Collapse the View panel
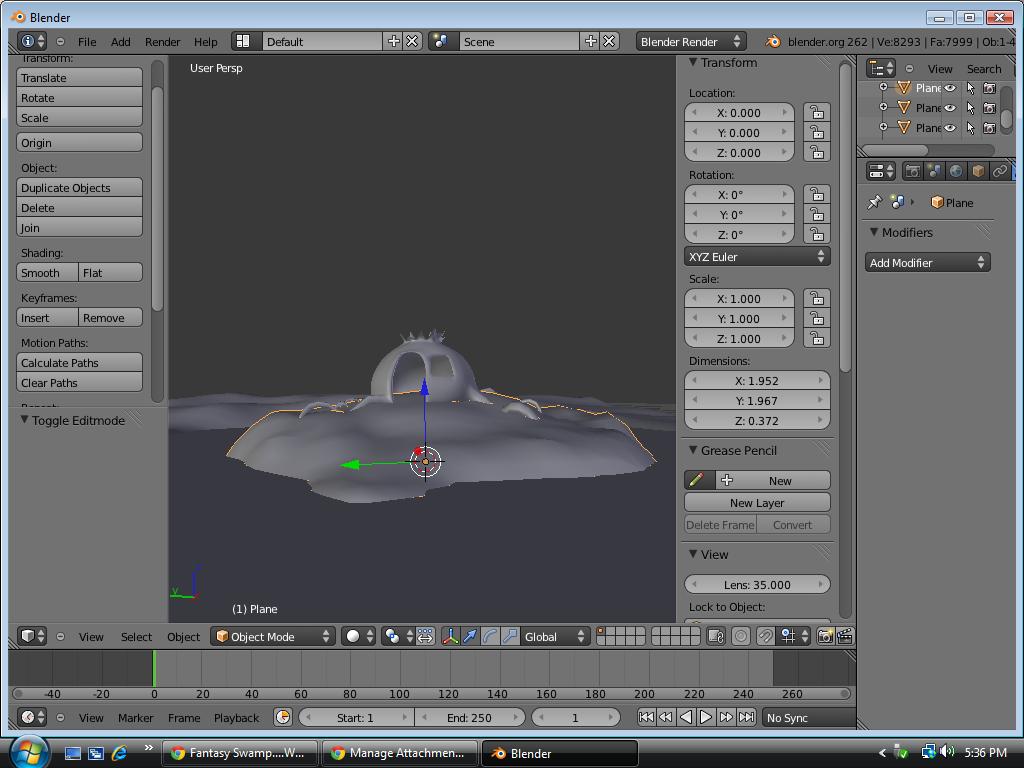 pyautogui.click(x=693, y=554)
